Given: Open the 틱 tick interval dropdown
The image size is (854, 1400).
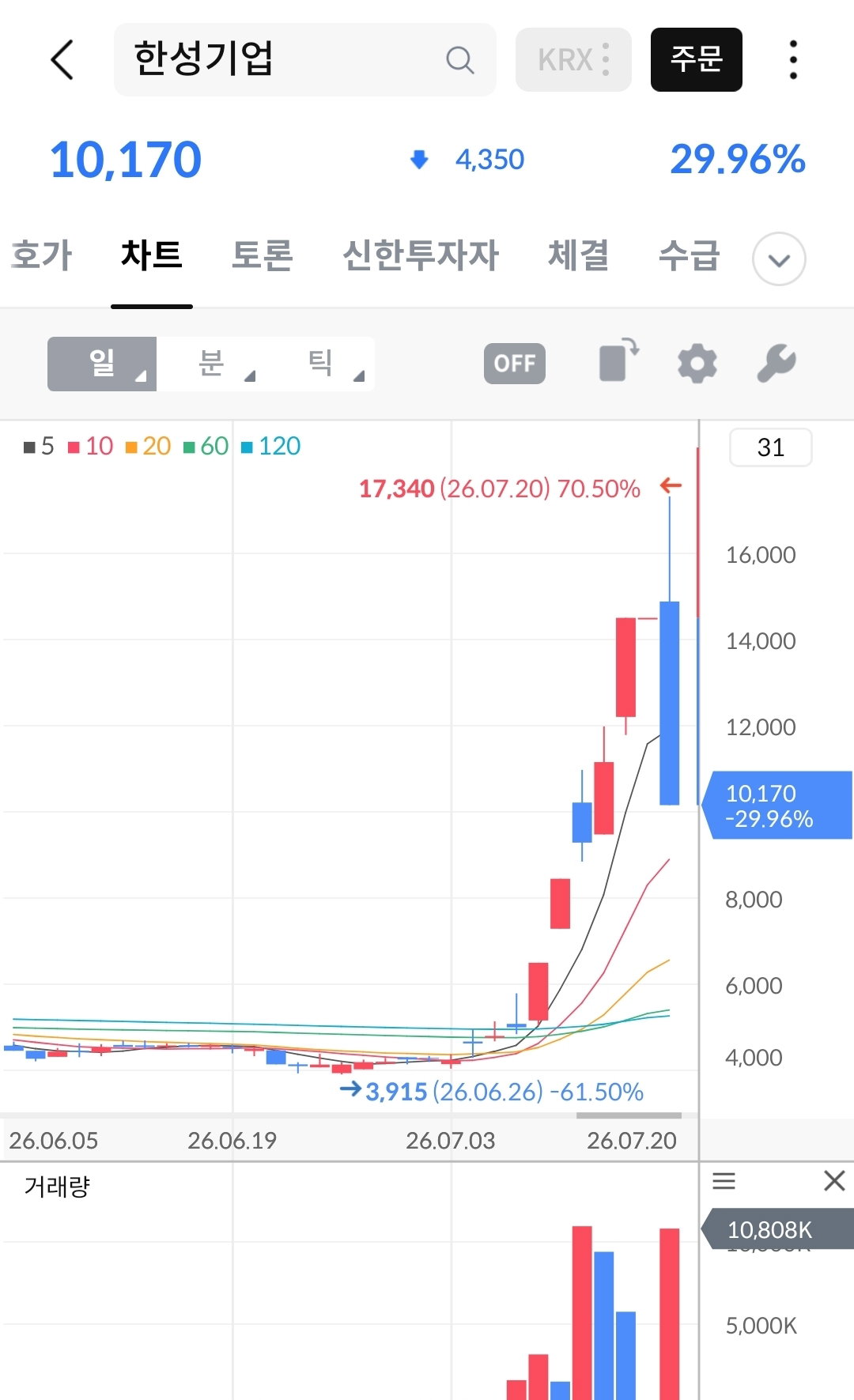Looking at the screenshot, I should (320, 364).
